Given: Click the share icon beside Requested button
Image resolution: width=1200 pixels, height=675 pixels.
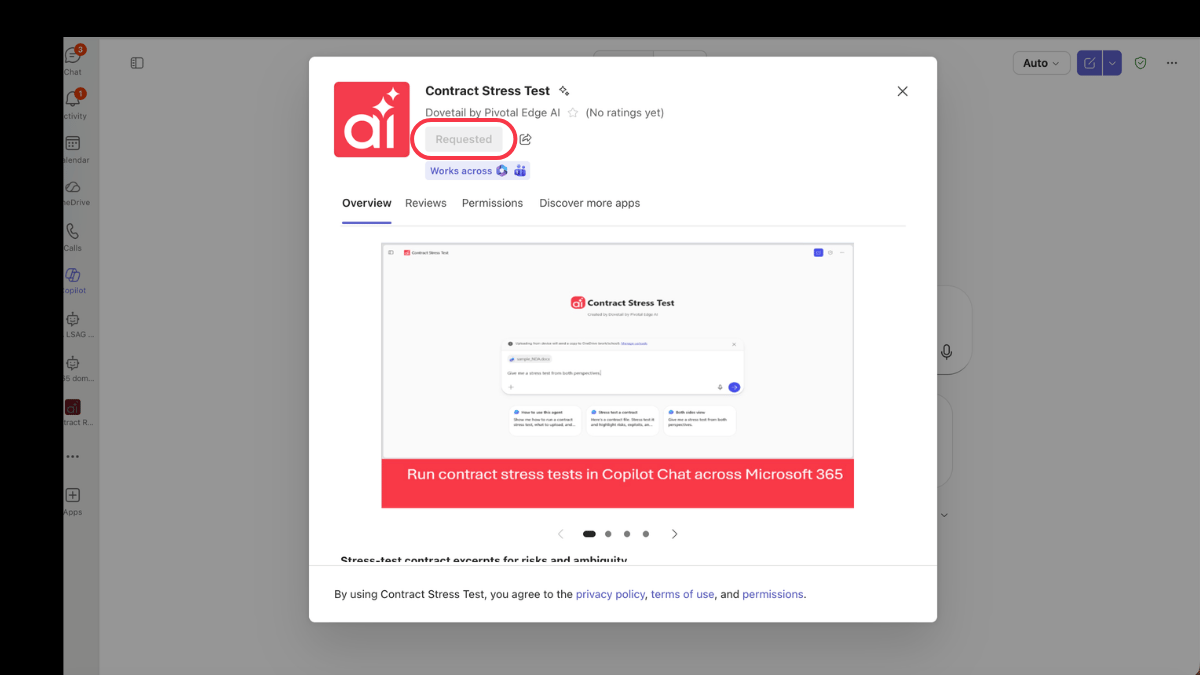Looking at the screenshot, I should pyautogui.click(x=525, y=140).
